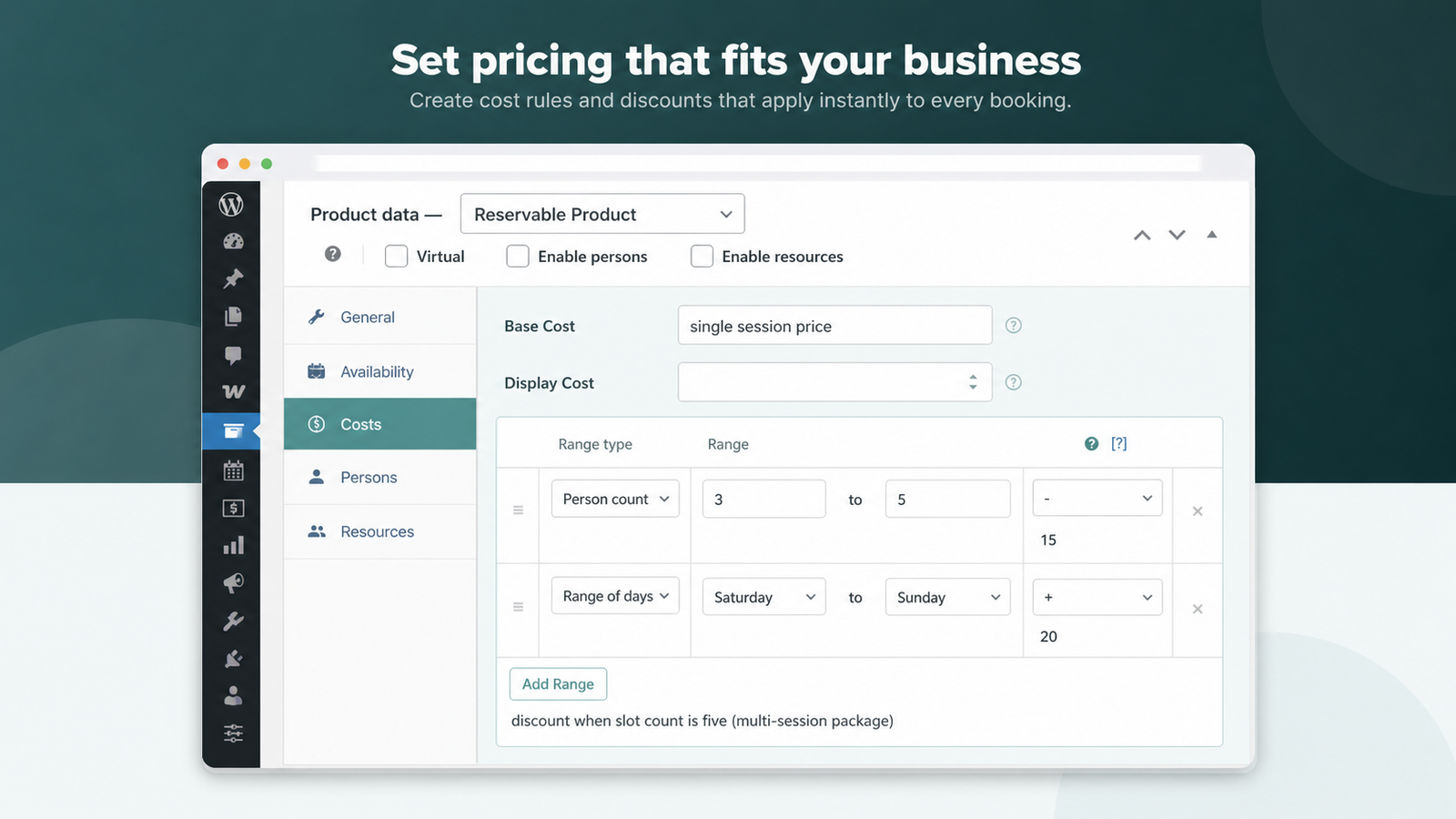Switch to the Persons tab
Image resolution: width=1456 pixels, height=819 pixels.
(380, 477)
